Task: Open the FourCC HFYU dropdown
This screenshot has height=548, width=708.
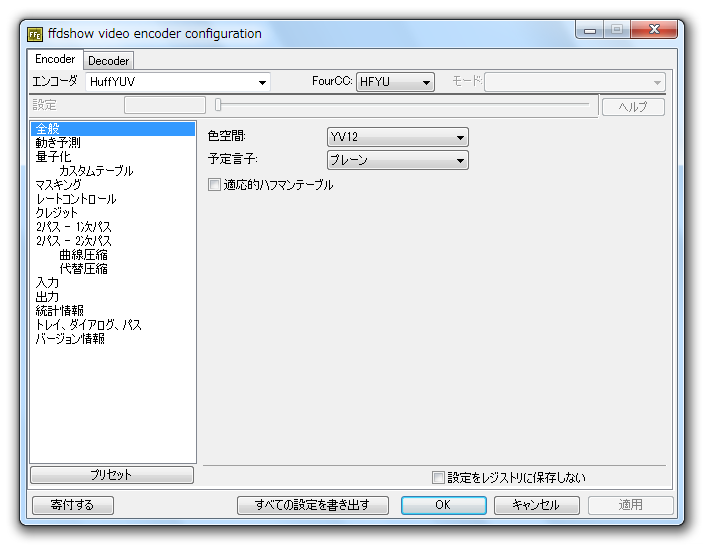Action: point(395,82)
